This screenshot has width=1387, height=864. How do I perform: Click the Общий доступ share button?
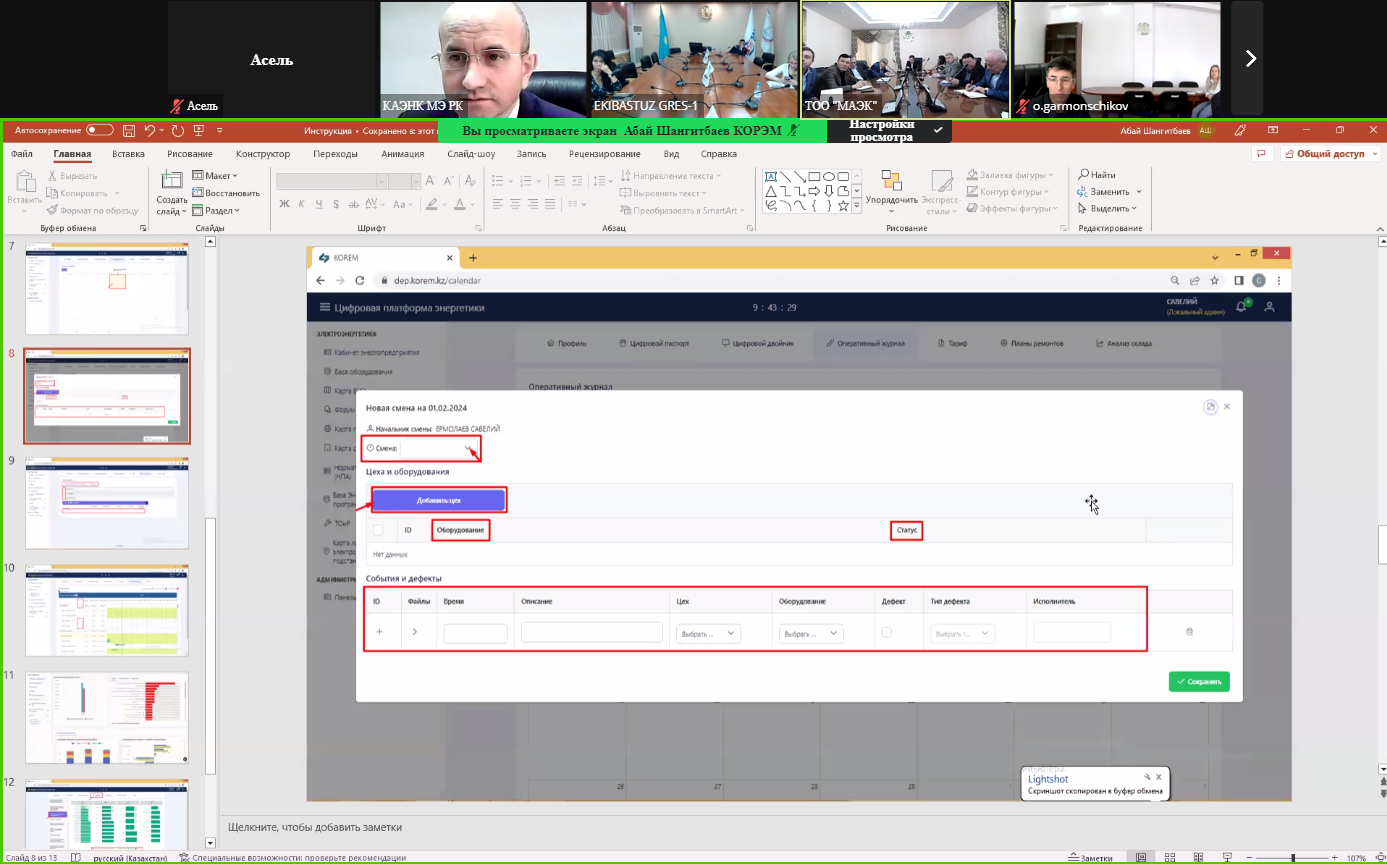pyautogui.click(x=1330, y=154)
